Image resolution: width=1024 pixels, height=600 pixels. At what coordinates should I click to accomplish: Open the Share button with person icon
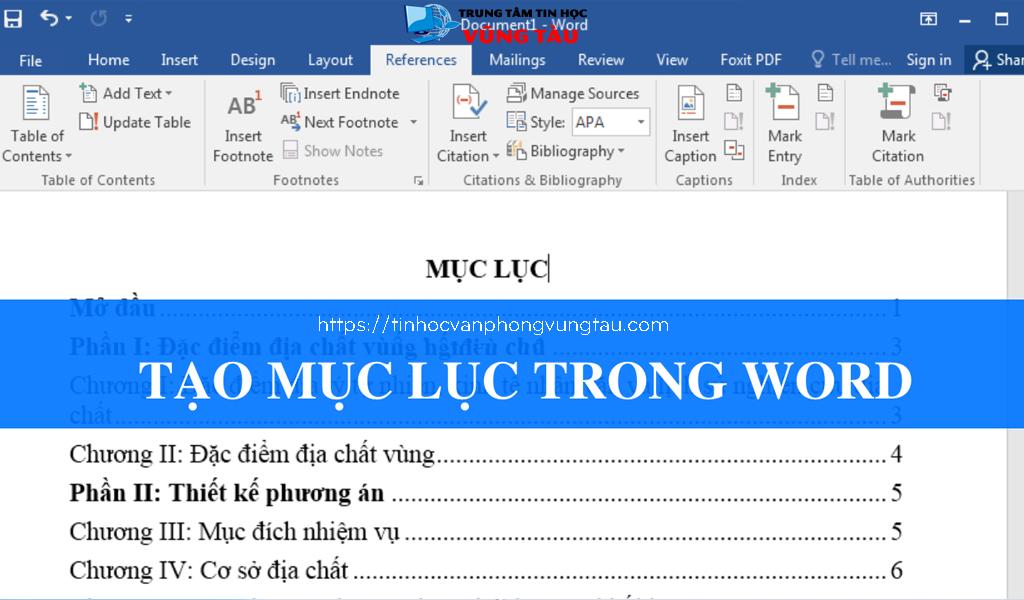point(997,60)
